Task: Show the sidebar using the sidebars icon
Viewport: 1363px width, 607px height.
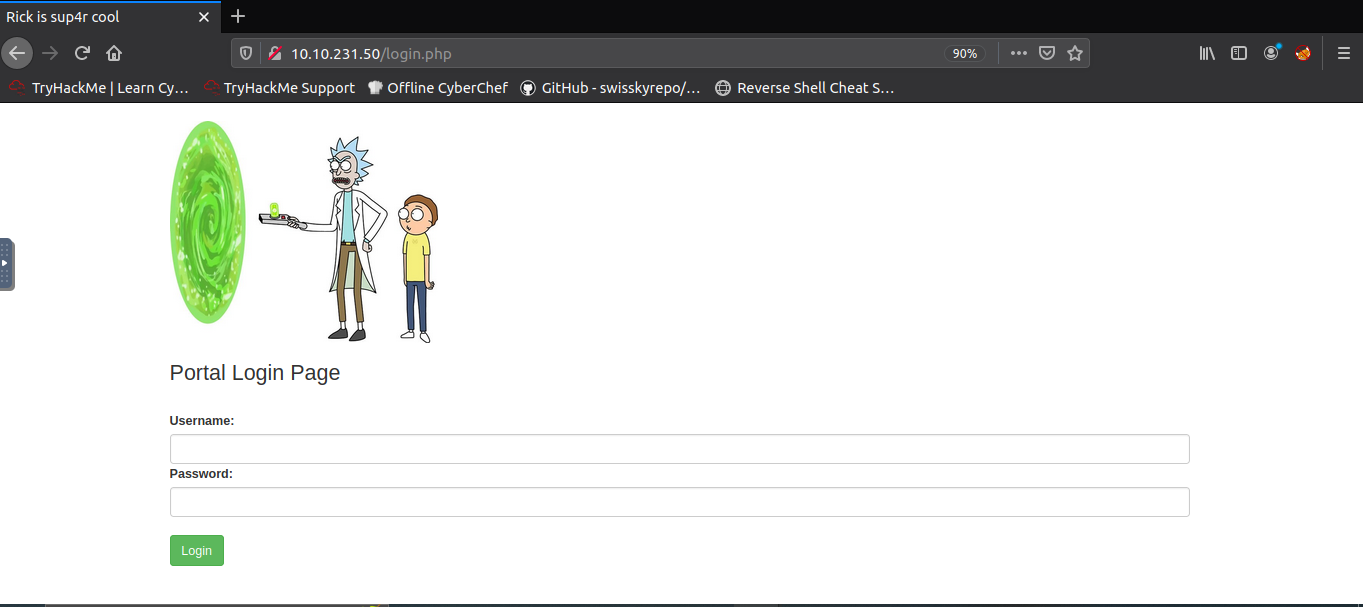Action: 1239,53
